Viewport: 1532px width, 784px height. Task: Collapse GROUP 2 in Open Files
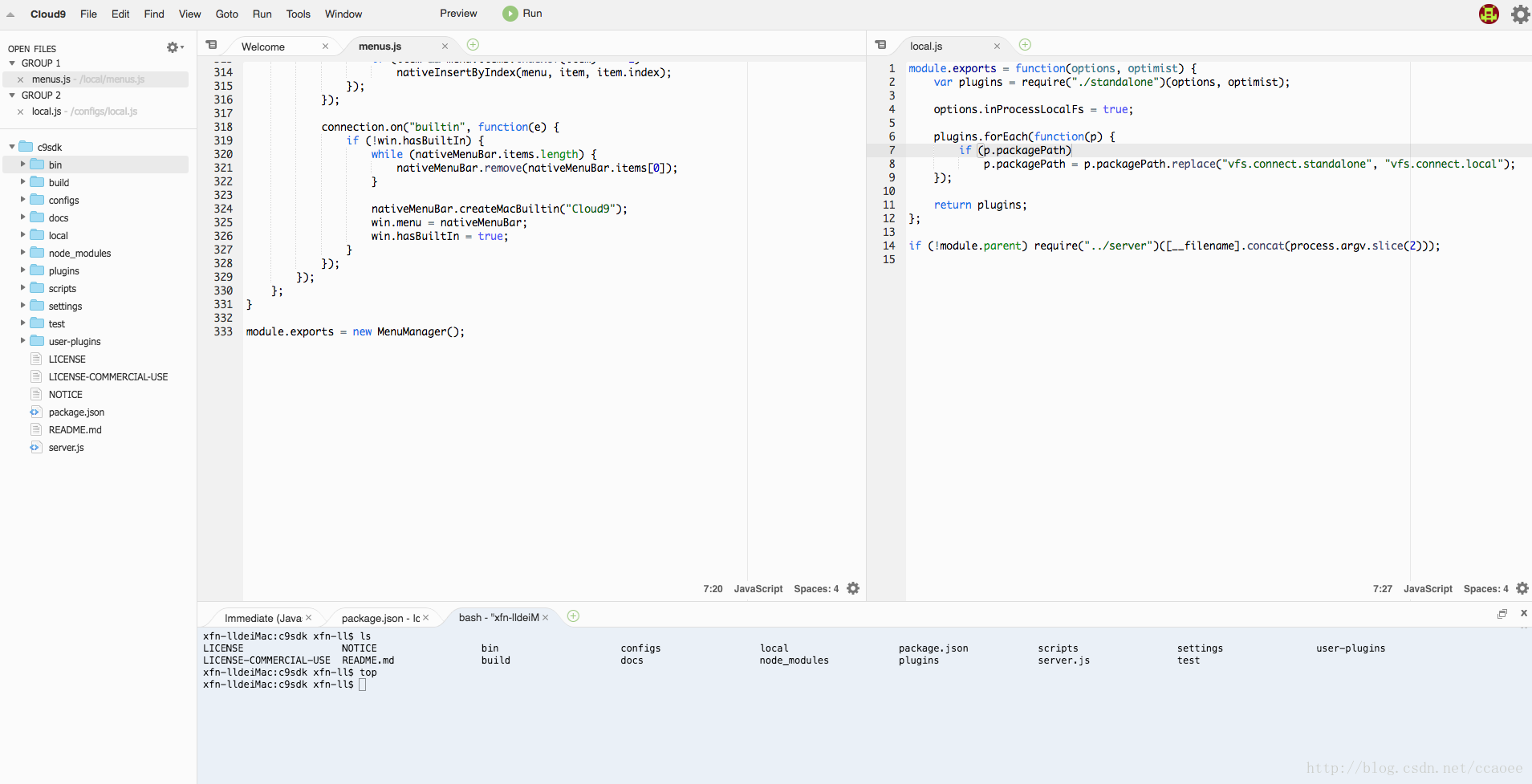(x=12, y=95)
